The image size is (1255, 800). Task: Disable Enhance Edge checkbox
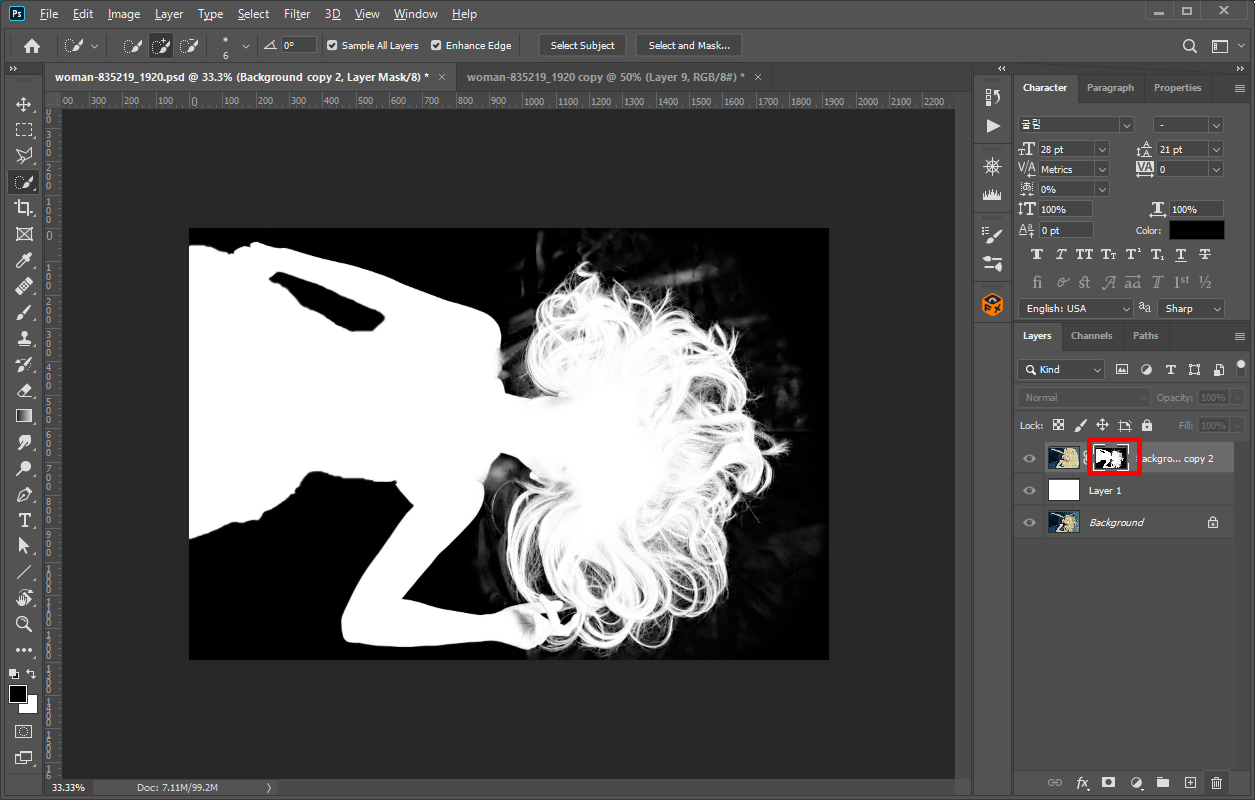436,46
